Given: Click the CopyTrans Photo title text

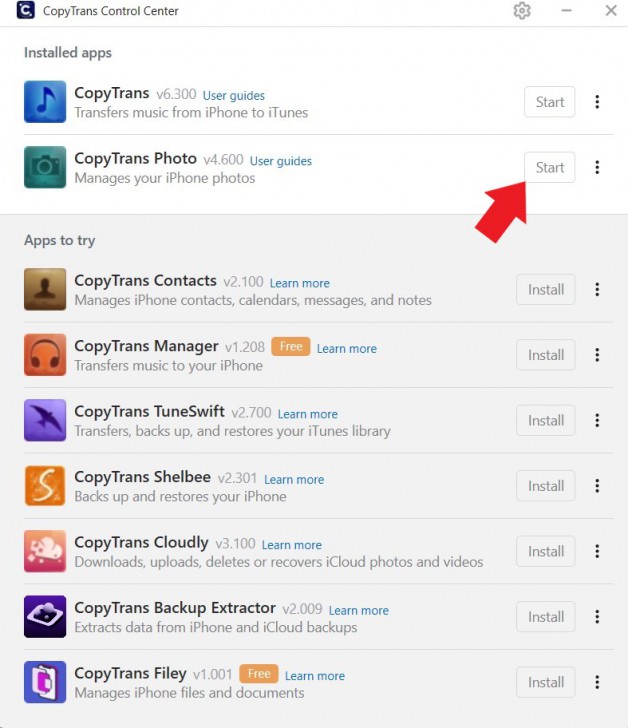Looking at the screenshot, I should coord(136,158).
